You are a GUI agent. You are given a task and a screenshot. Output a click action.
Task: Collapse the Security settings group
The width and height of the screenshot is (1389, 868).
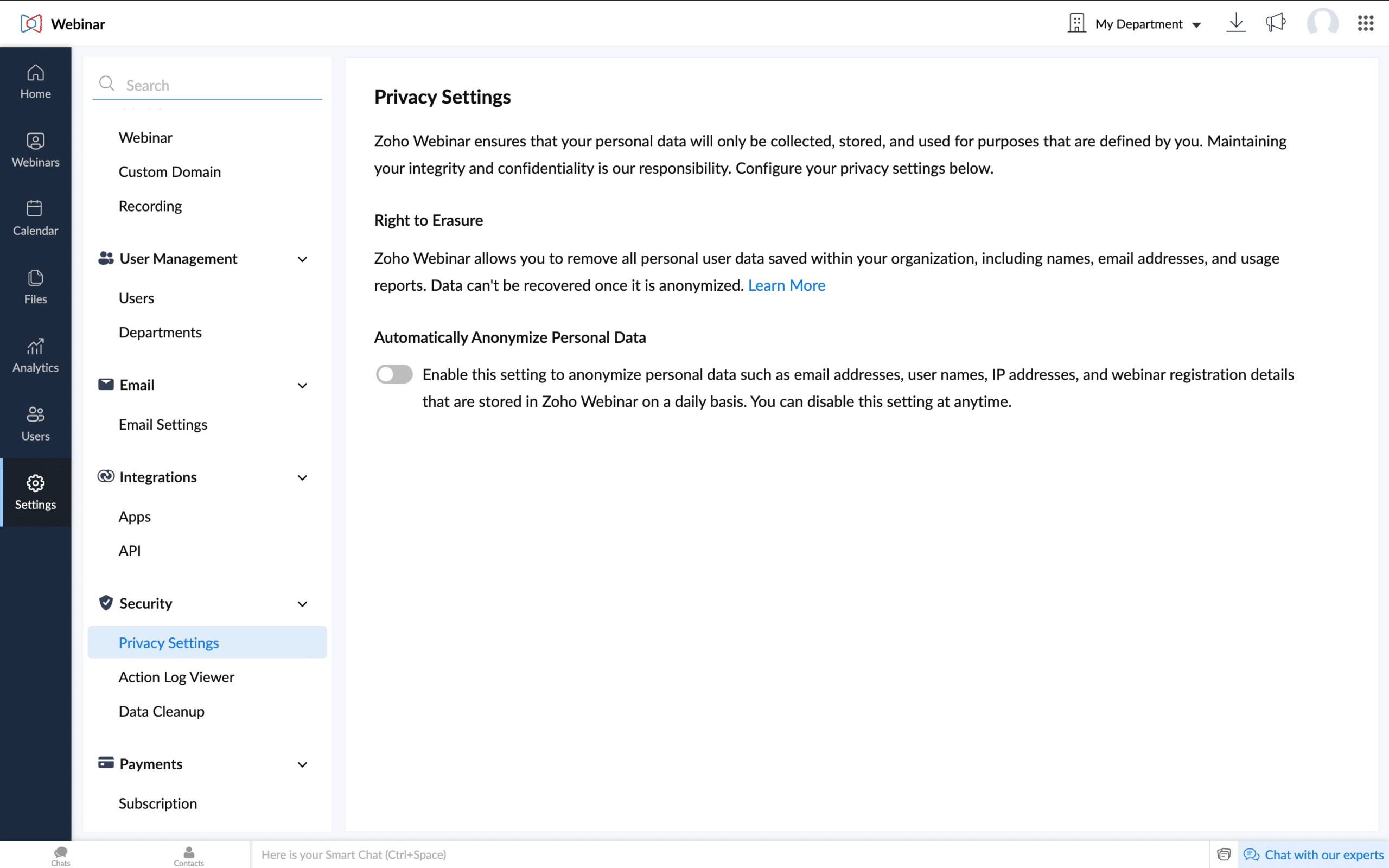tap(303, 604)
